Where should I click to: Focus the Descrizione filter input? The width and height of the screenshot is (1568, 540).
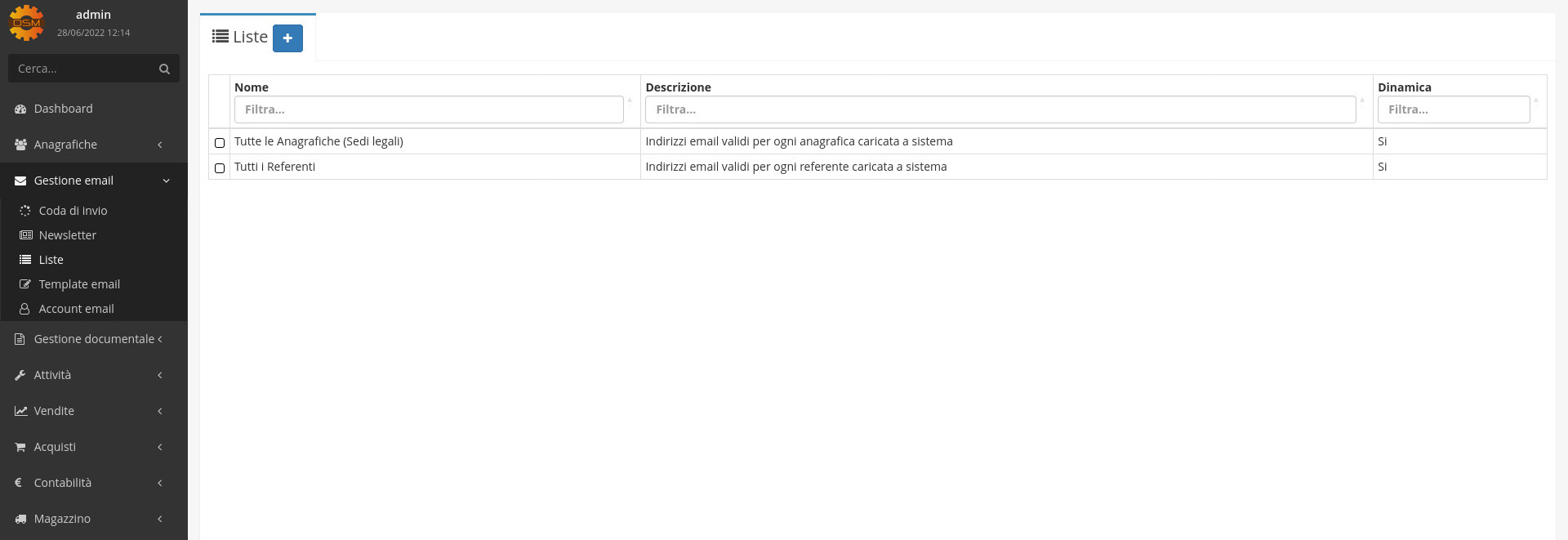pos(1000,109)
